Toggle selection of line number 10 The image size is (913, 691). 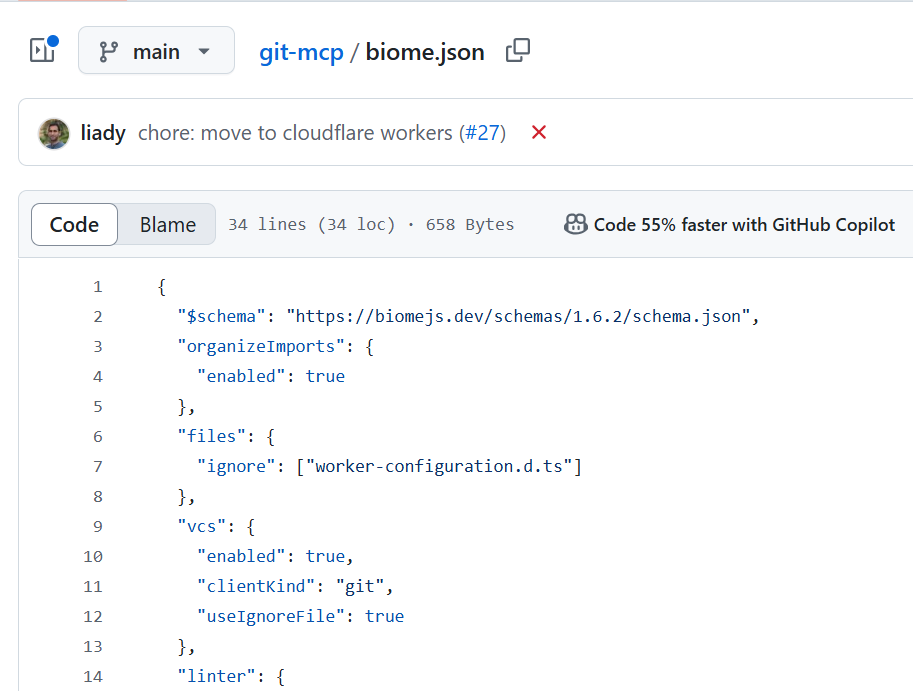tap(93, 556)
